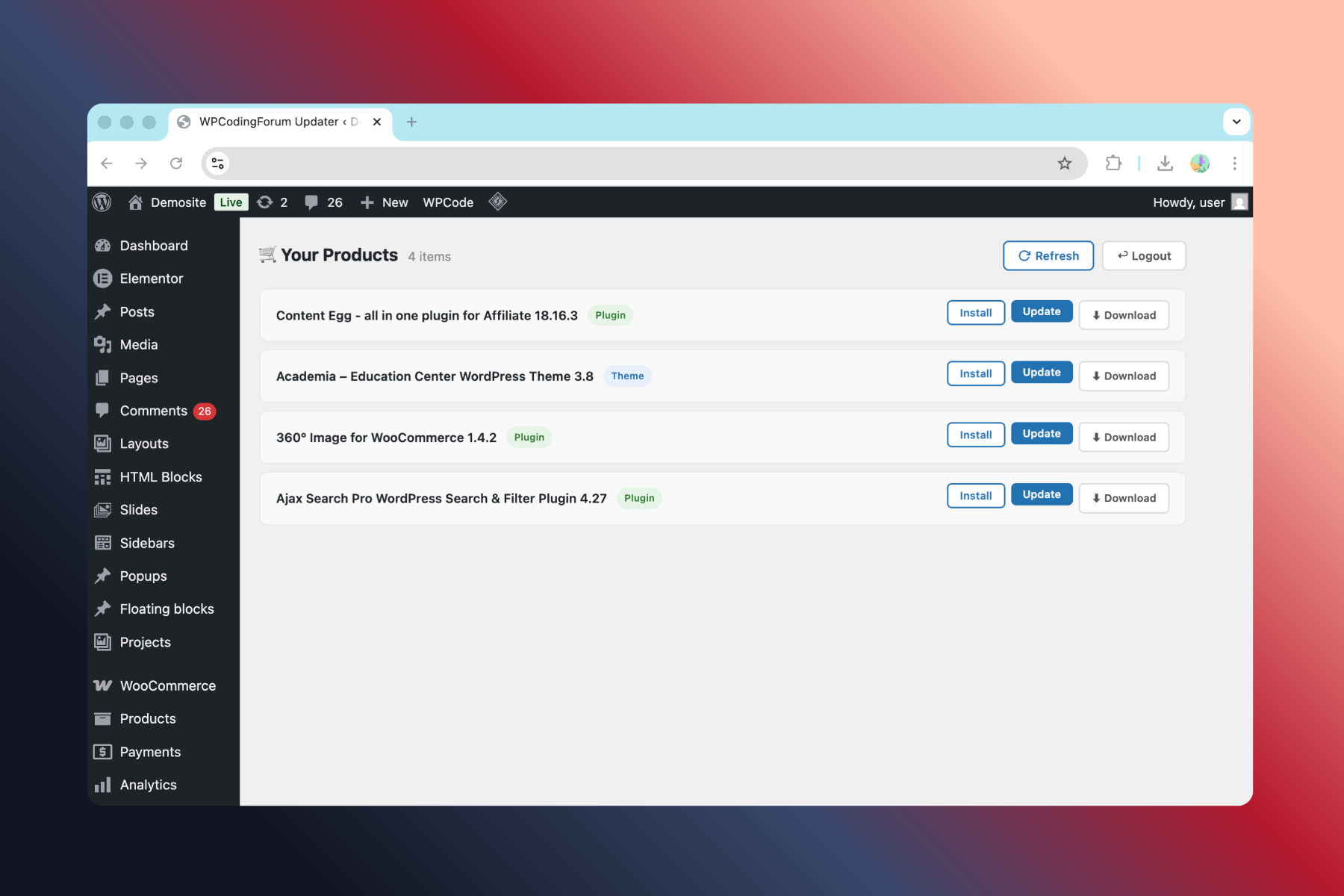The image size is (1344, 896).
Task: Install the Content Egg plugin
Action: [975, 313]
